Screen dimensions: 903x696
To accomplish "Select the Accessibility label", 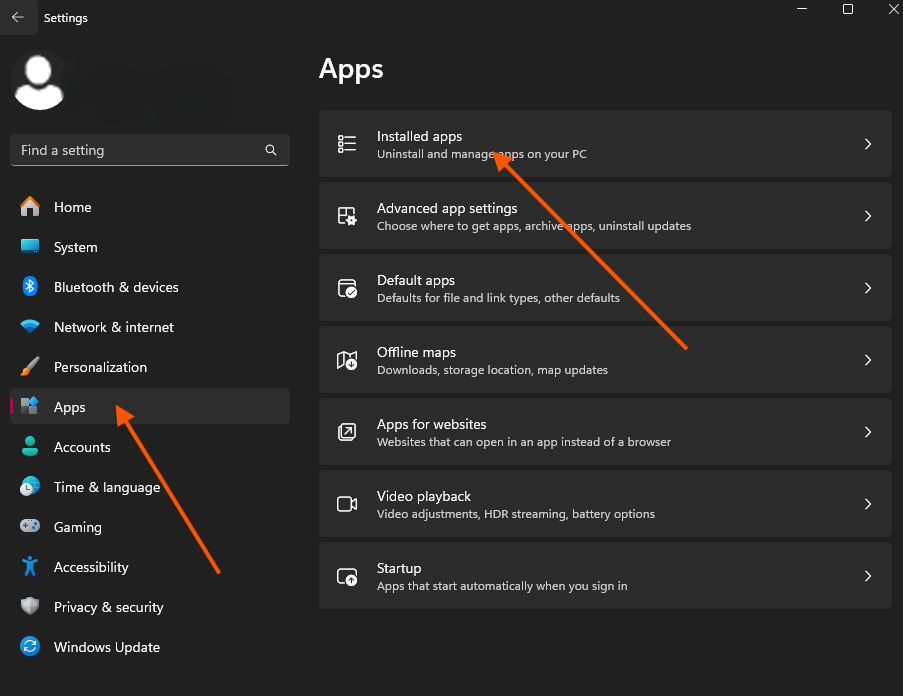I will coord(91,567).
